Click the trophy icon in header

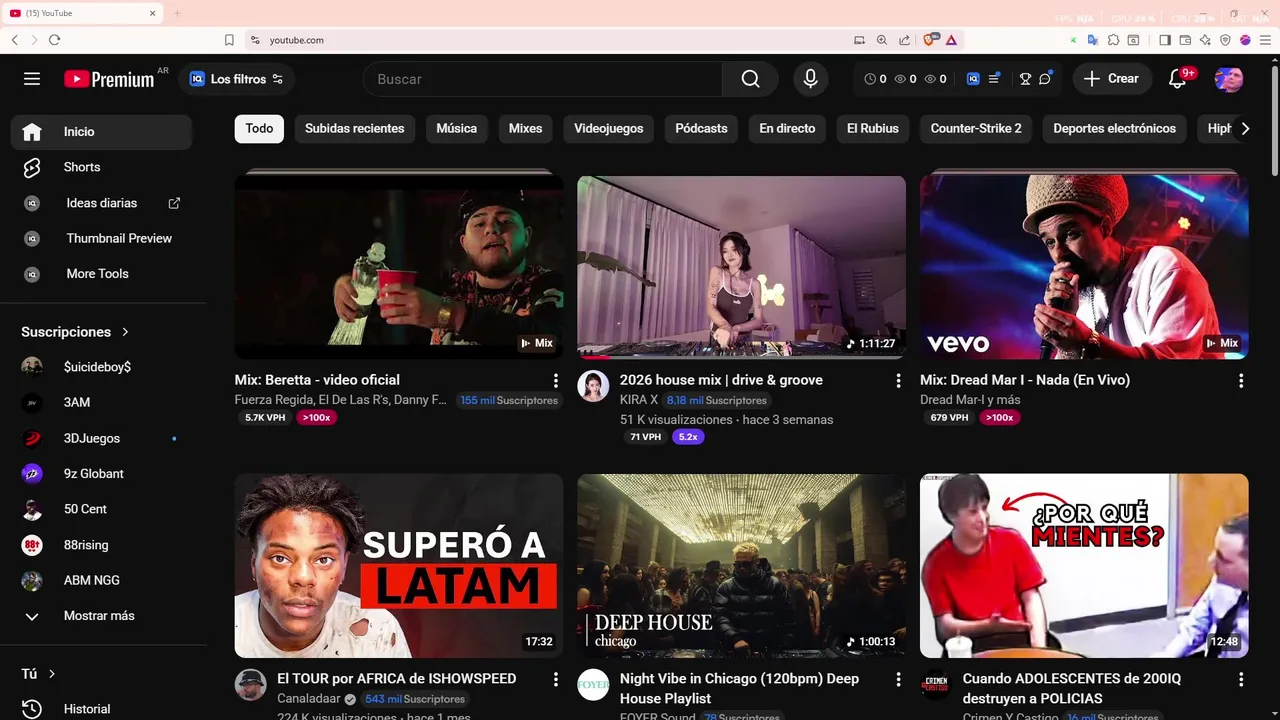pyautogui.click(x=1025, y=79)
